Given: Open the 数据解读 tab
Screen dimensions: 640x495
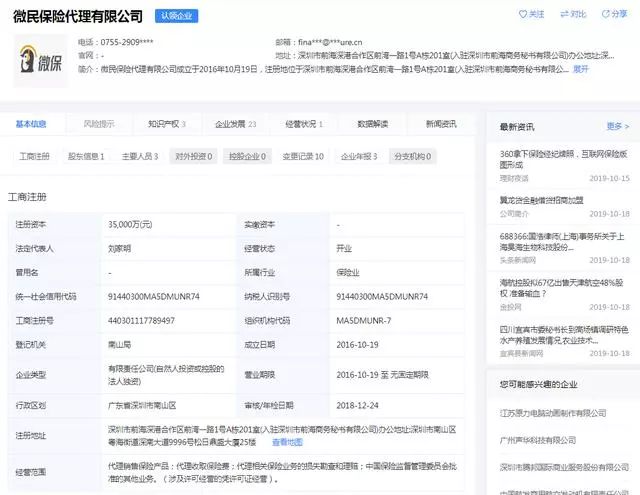Looking at the screenshot, I should pos(373,124).
